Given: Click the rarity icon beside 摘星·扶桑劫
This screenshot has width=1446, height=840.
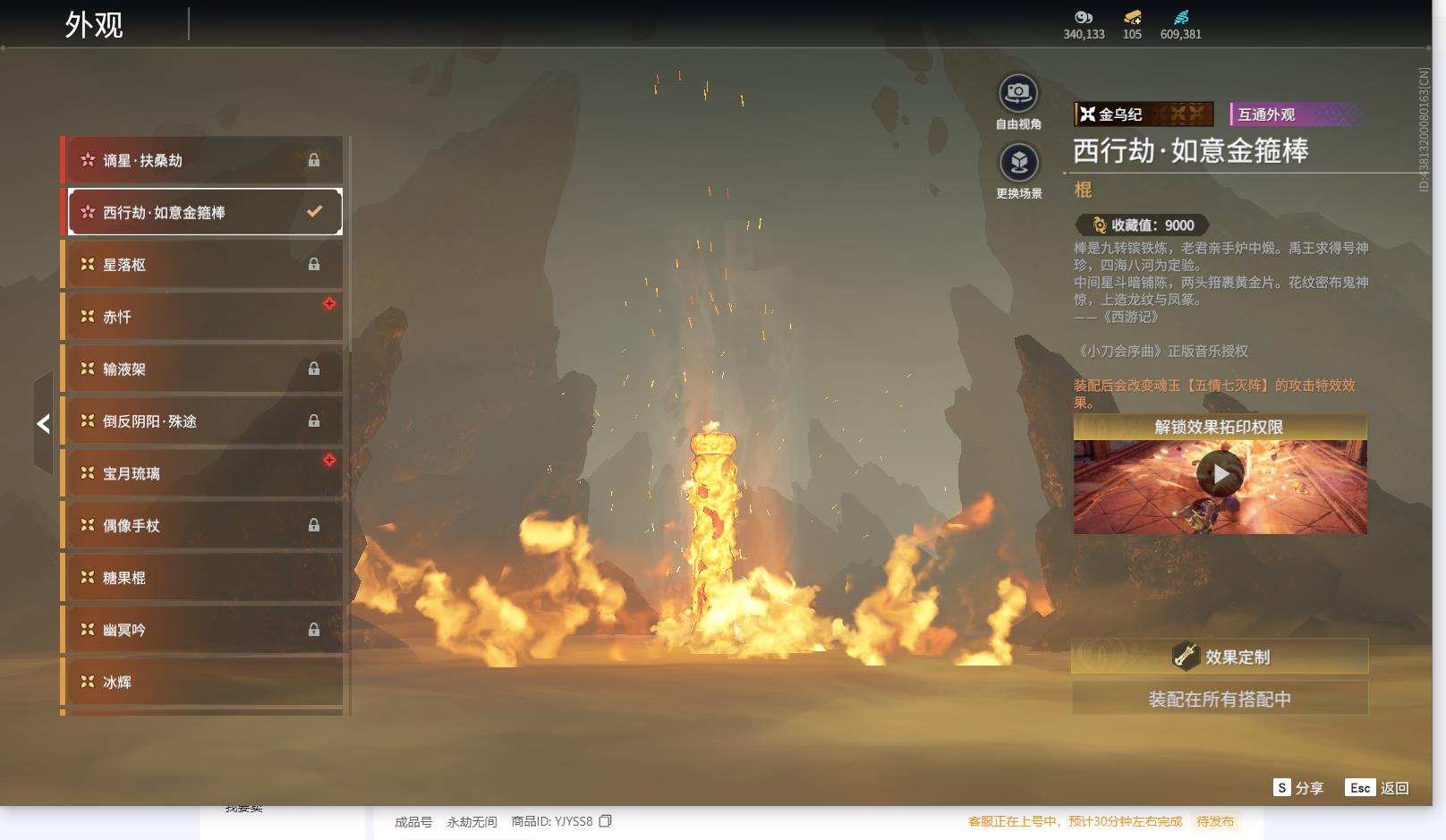Looking at the screenshot, I should 88,160.
